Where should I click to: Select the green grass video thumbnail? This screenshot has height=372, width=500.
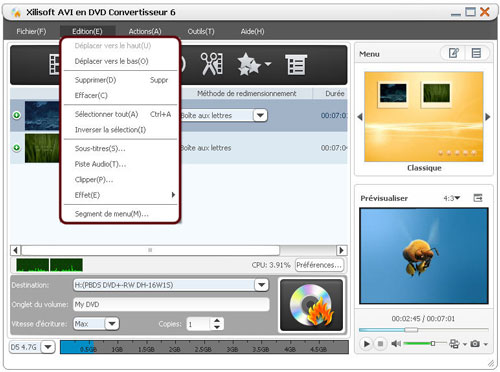42,148
